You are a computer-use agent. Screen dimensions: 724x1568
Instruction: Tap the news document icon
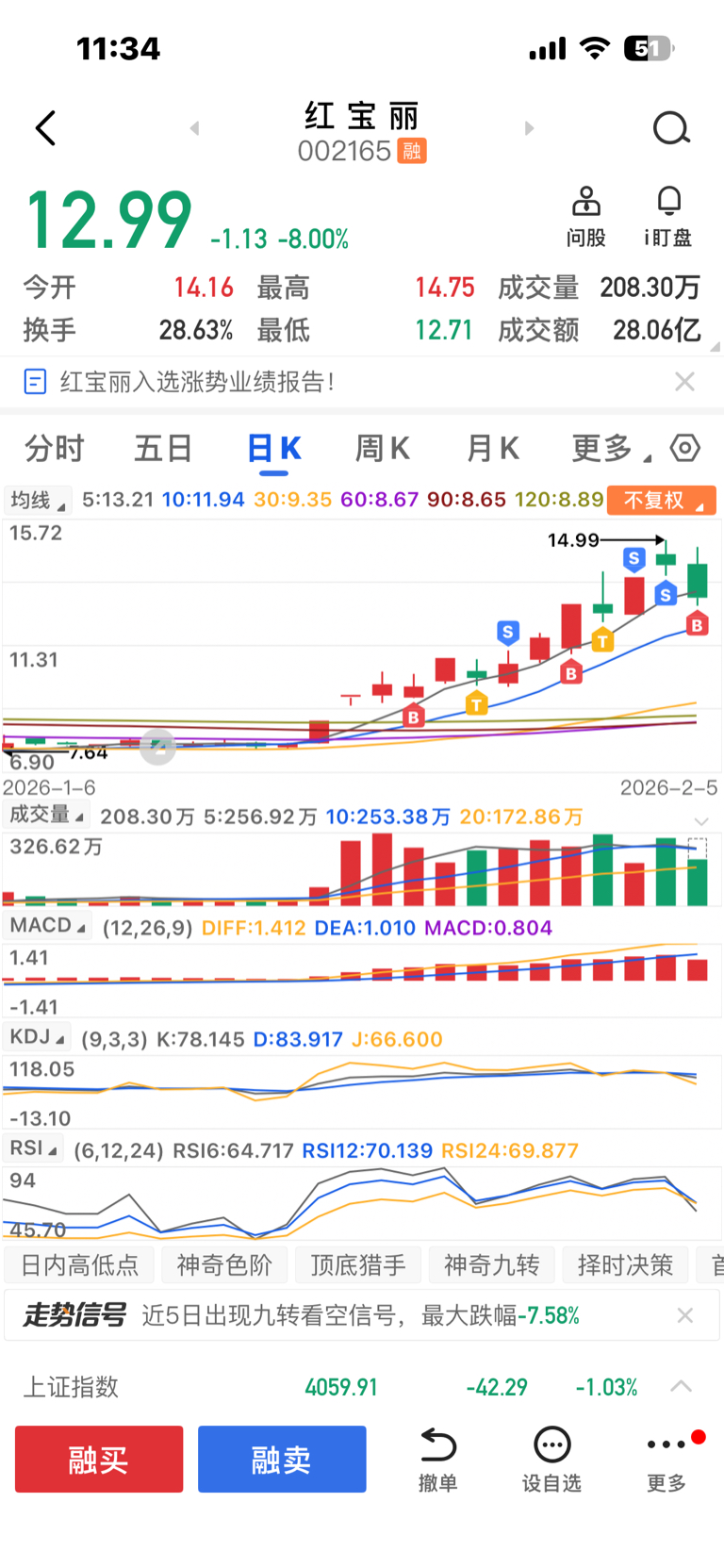pyautogui.click(x=35, y=382)
